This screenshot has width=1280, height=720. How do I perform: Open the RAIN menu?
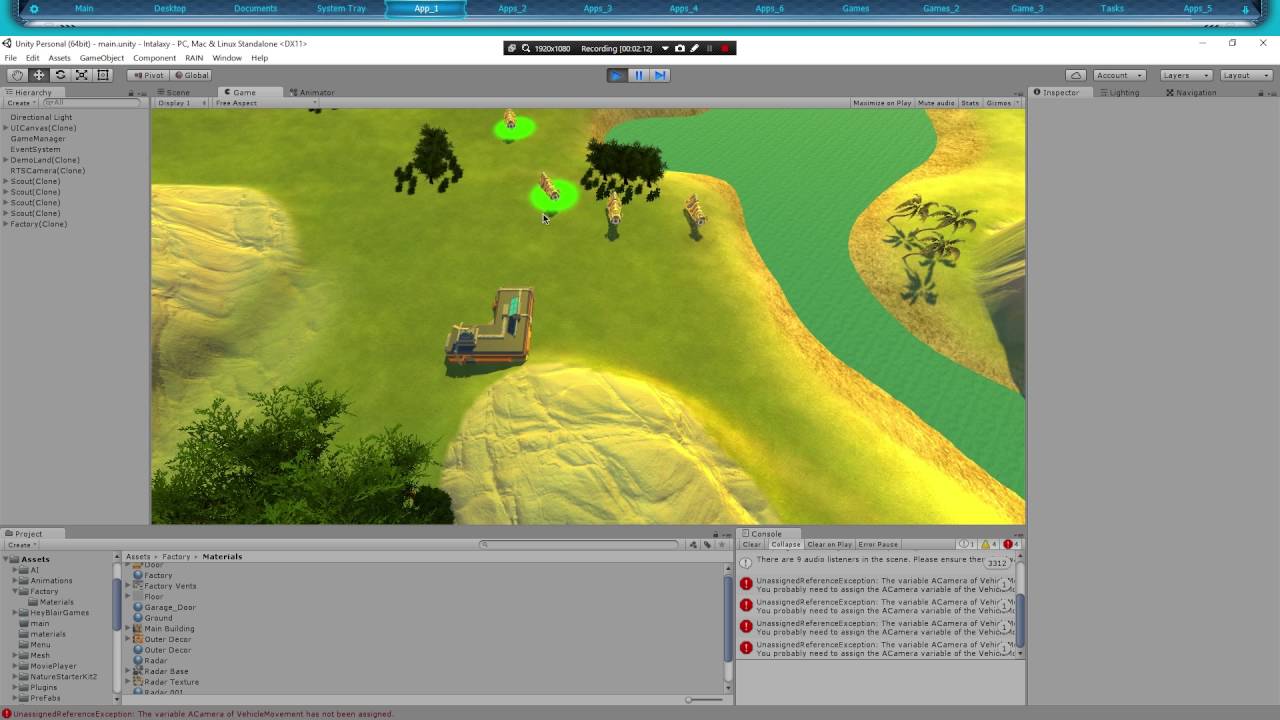tap(194, 58)
